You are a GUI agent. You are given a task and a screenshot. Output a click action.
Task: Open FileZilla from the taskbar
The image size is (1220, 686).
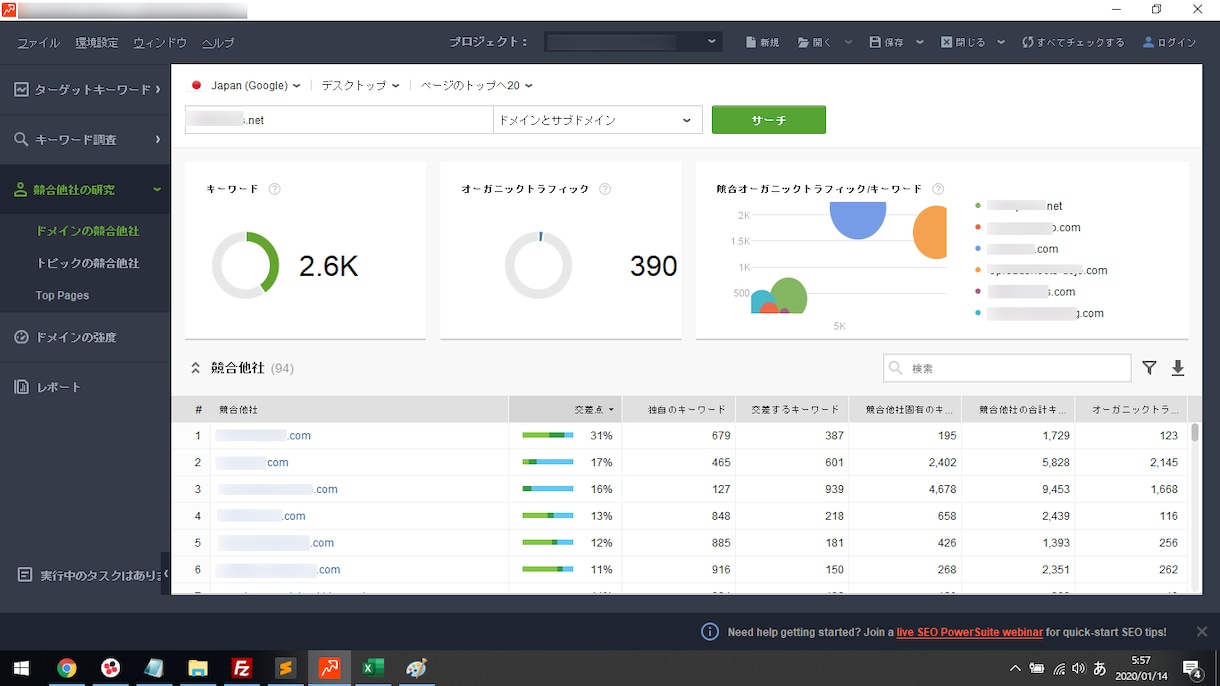point(241,668)
